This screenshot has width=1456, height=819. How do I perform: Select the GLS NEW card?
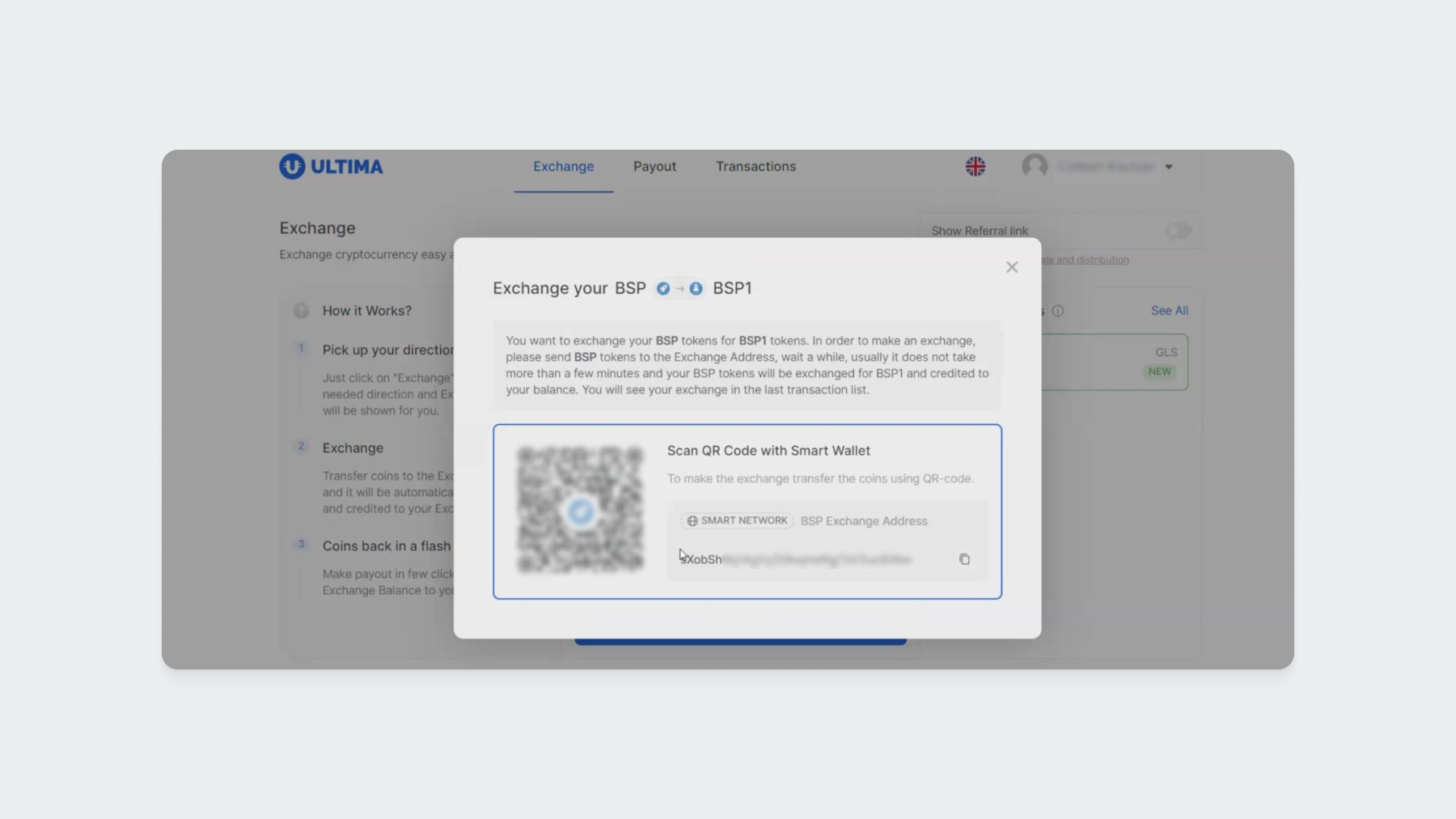tap(1116, 363)
